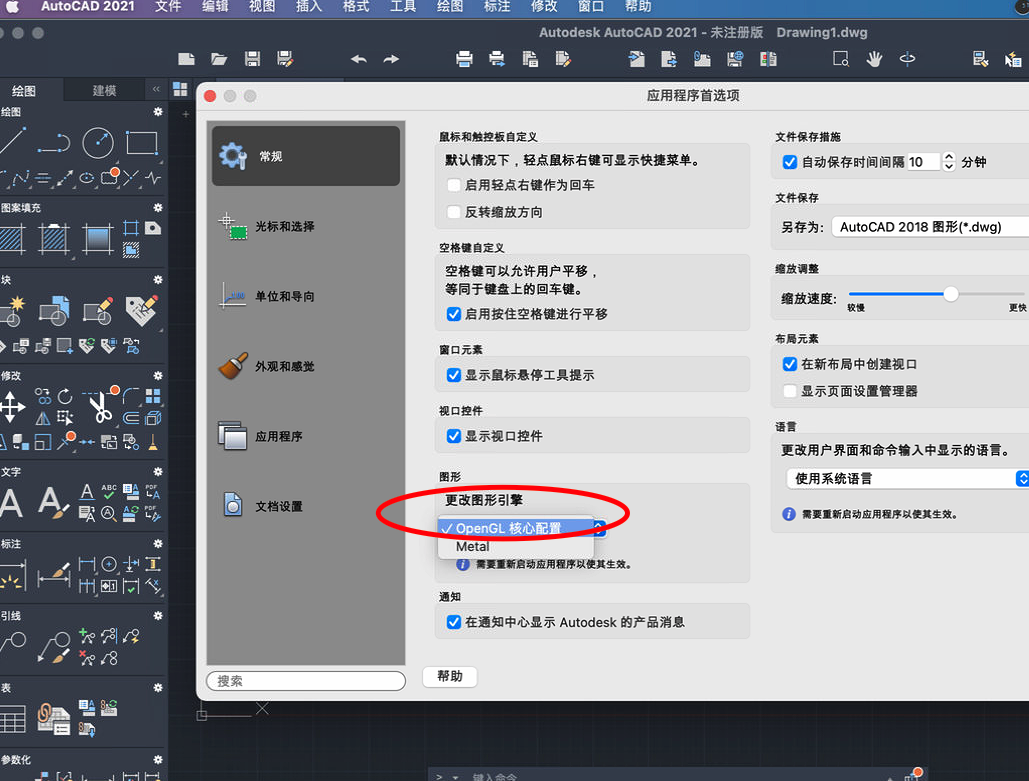Image resolution: width=1029 pixels, height=781 pixels.
Task: Click the grid layout icon beside the palette
Action: coord(180,89)
